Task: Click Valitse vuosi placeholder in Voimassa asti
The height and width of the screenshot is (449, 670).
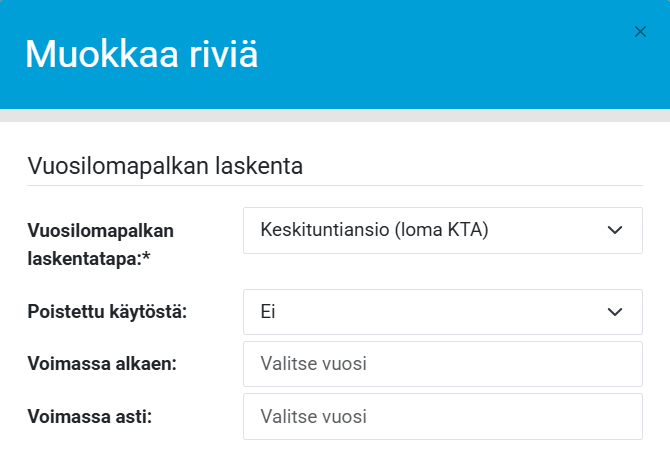Action: [x=313, y=416]
